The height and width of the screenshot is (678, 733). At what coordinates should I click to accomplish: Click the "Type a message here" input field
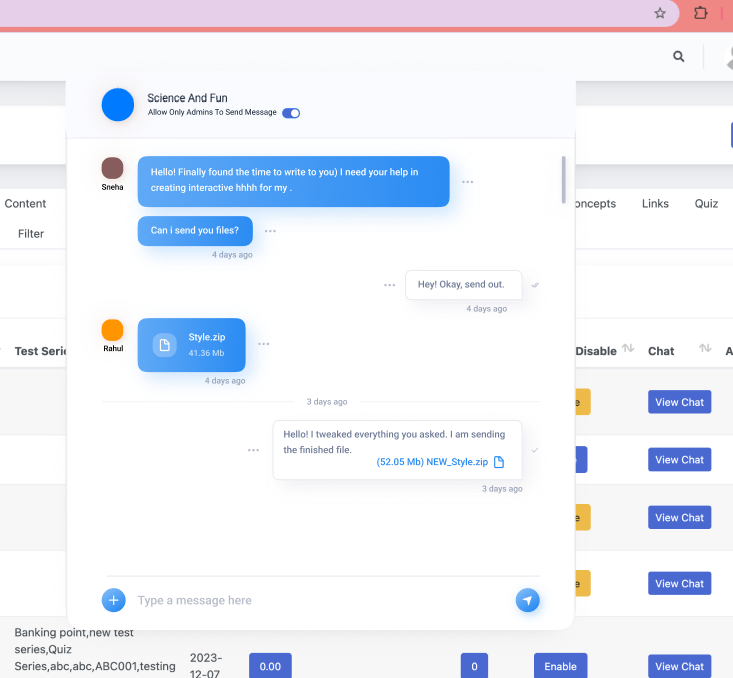(320, 600)
